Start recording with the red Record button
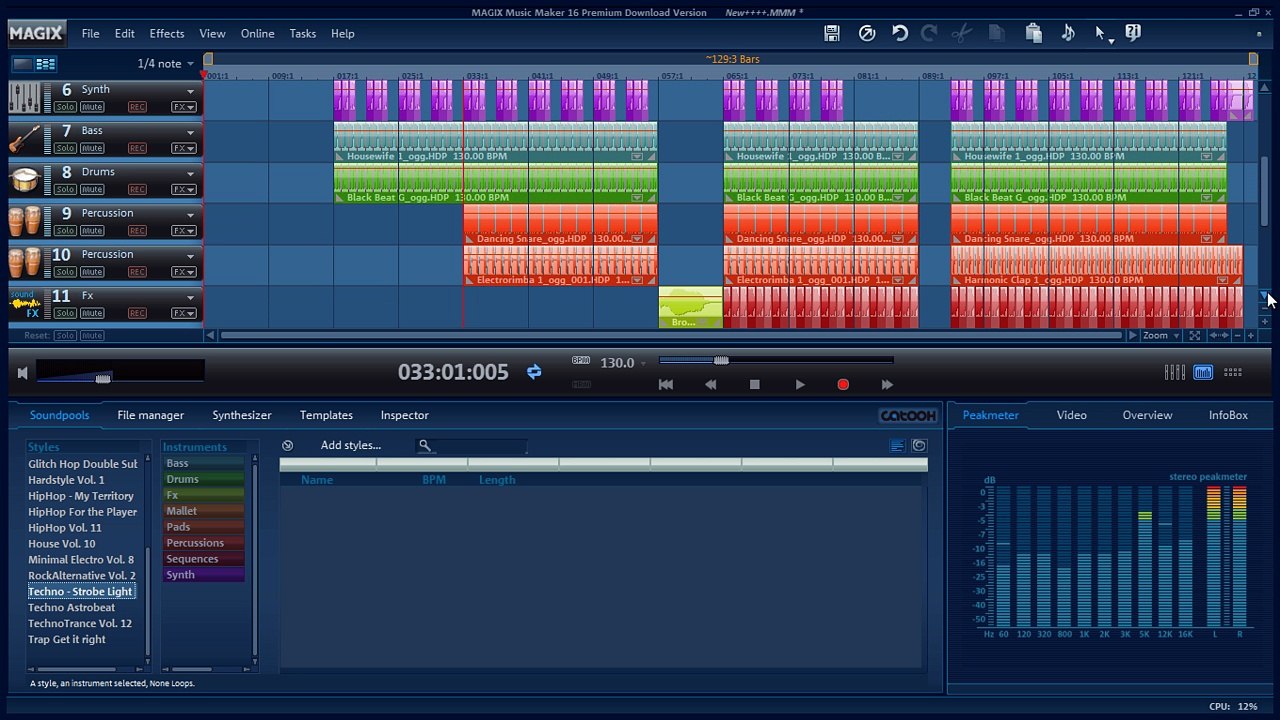1280x720 pixels. 843,384
